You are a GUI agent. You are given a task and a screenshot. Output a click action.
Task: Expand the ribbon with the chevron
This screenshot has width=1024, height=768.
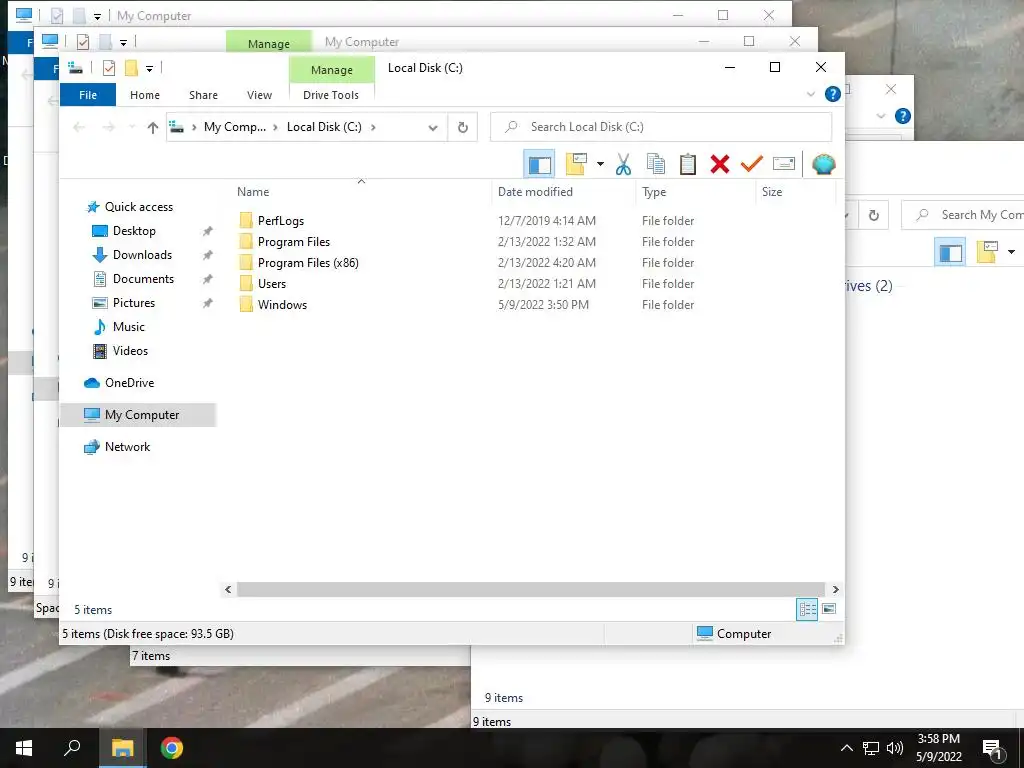811,94
